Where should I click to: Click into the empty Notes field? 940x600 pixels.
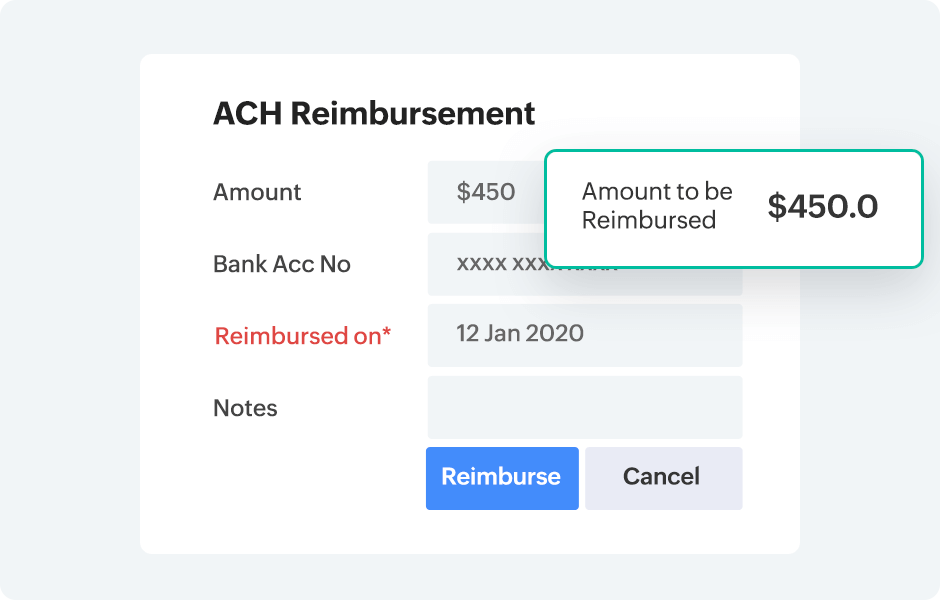[584, 407]
